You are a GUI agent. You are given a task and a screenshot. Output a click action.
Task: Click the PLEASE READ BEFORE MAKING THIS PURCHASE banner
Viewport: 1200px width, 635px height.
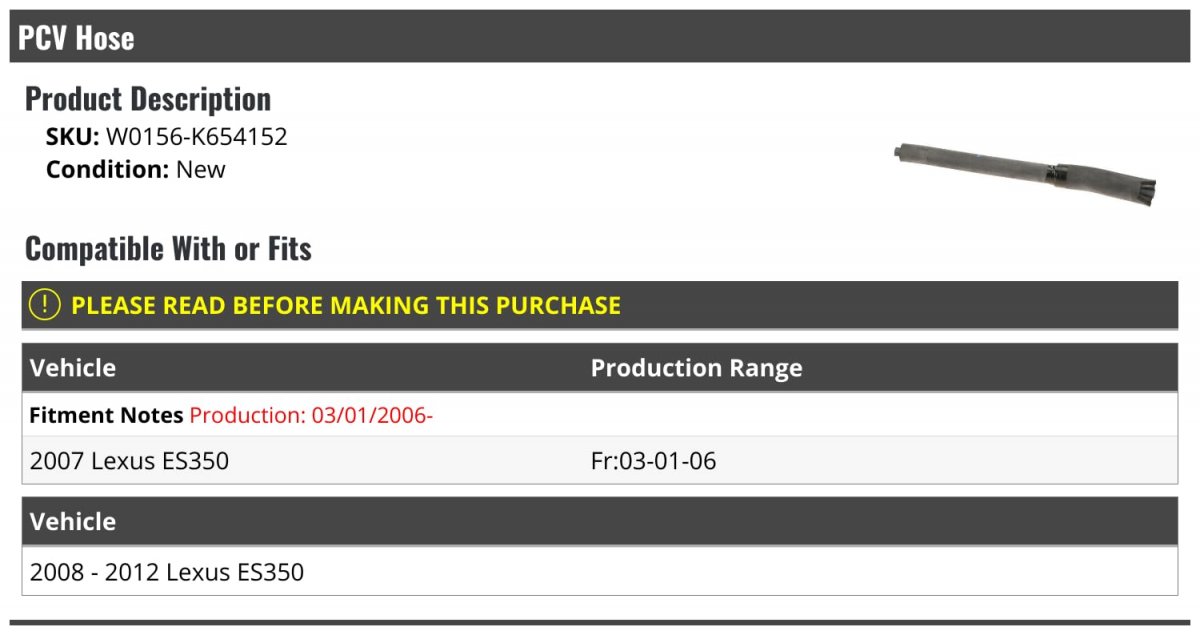600,305
